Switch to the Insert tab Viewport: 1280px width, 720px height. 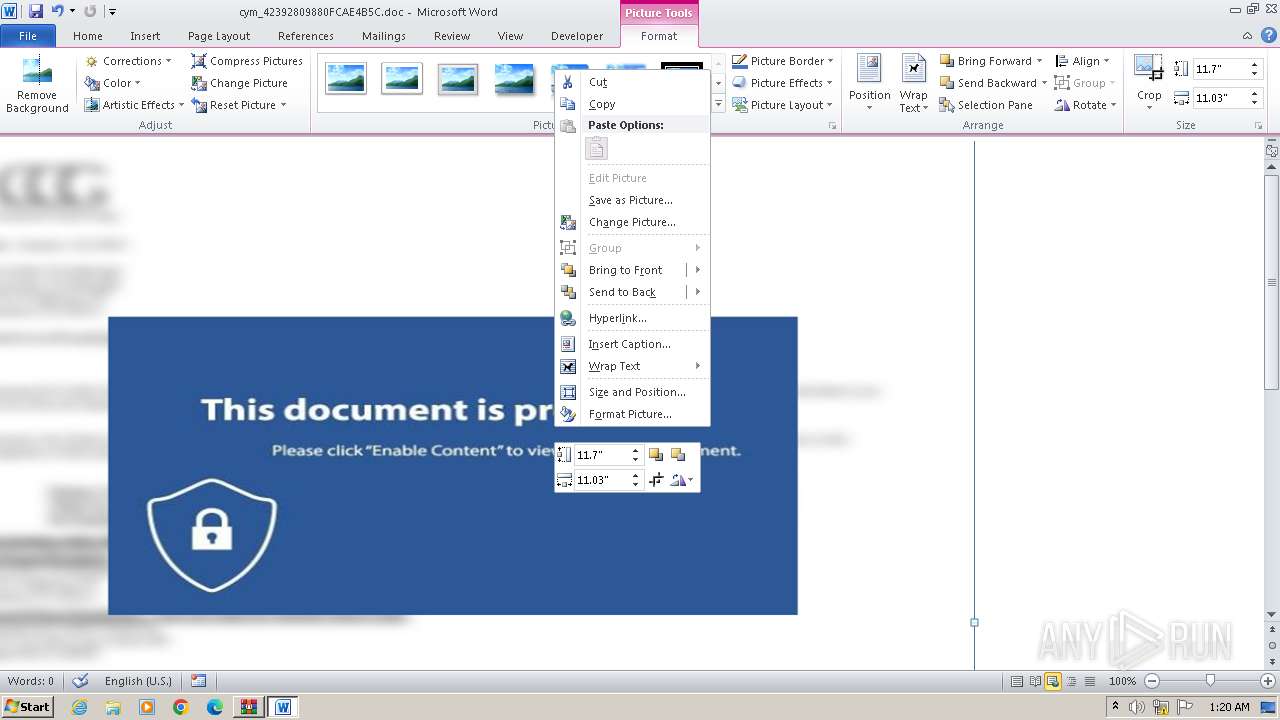pyautogui.click(x=145, y=36)
